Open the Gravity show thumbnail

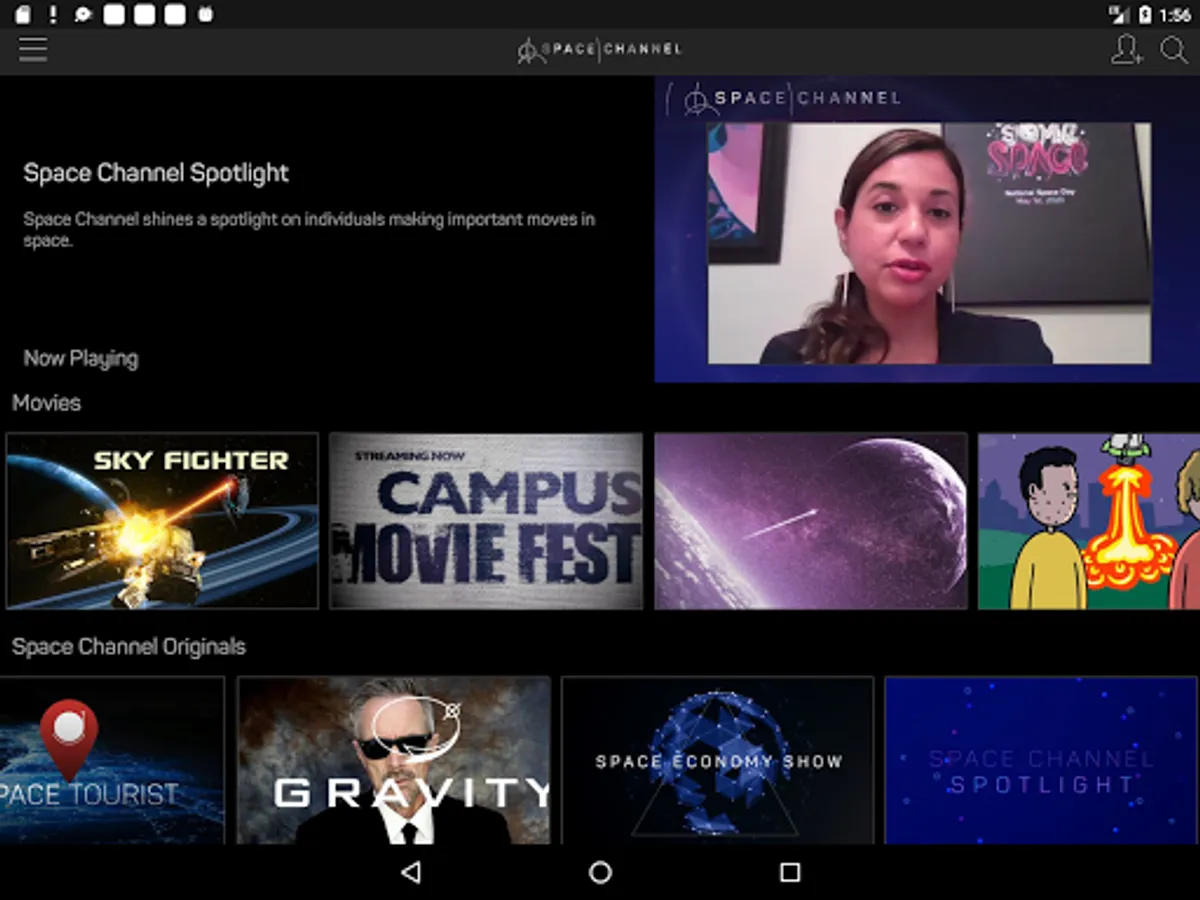click(394, 760)
